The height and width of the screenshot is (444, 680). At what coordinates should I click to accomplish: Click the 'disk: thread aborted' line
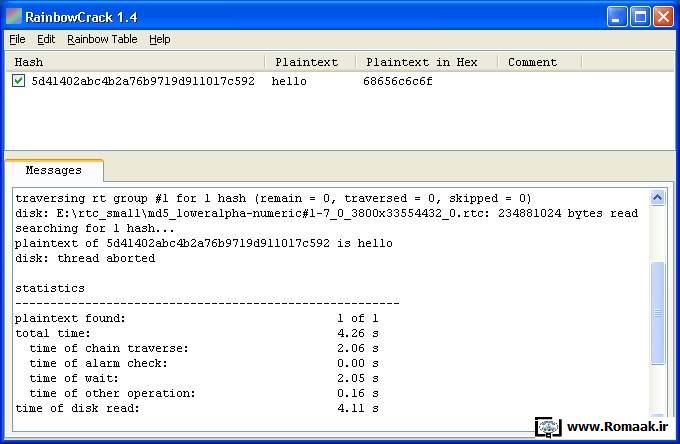click(x=85, y=258)
